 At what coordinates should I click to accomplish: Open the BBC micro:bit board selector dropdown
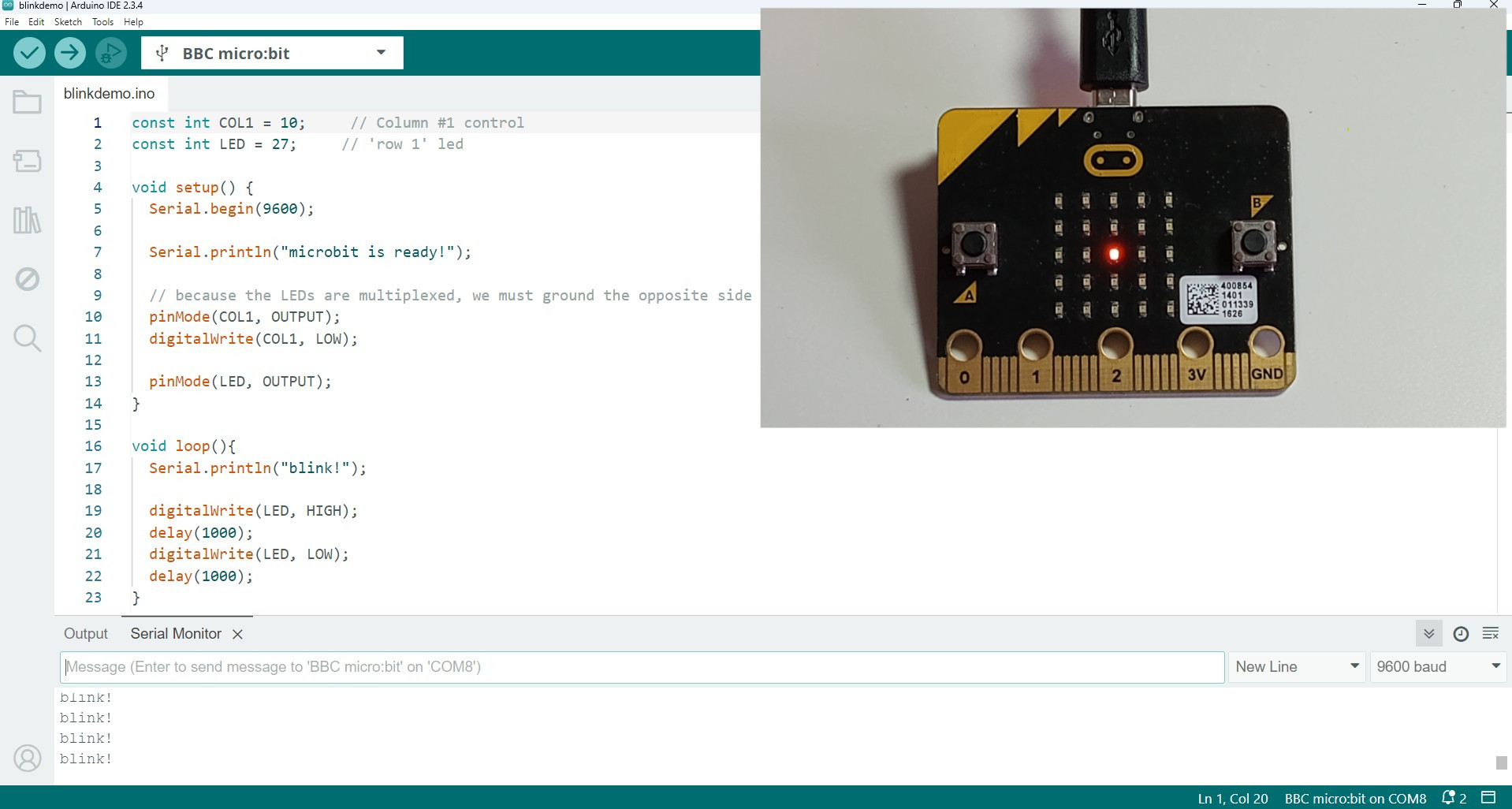272,53
